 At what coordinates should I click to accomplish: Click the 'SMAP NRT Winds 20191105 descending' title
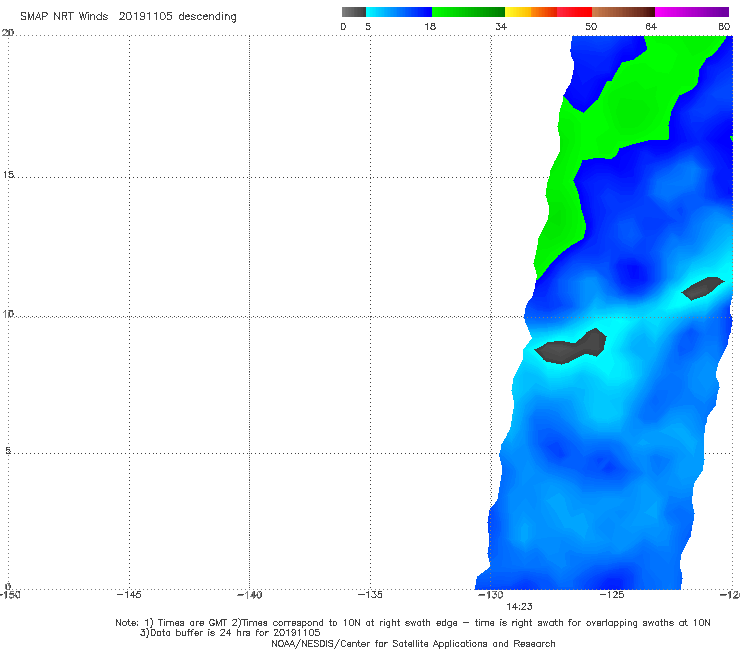128,16
